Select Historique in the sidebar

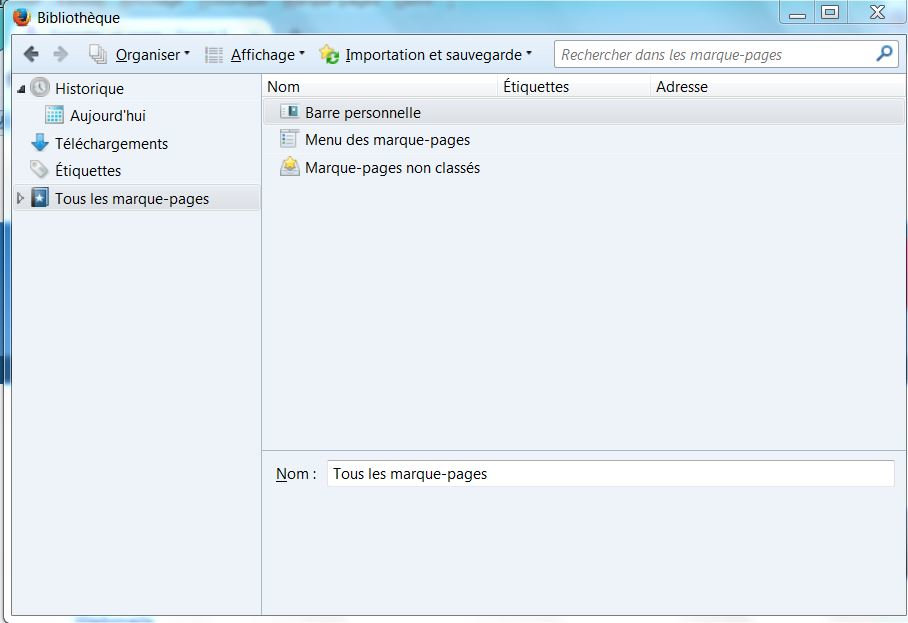89,89
